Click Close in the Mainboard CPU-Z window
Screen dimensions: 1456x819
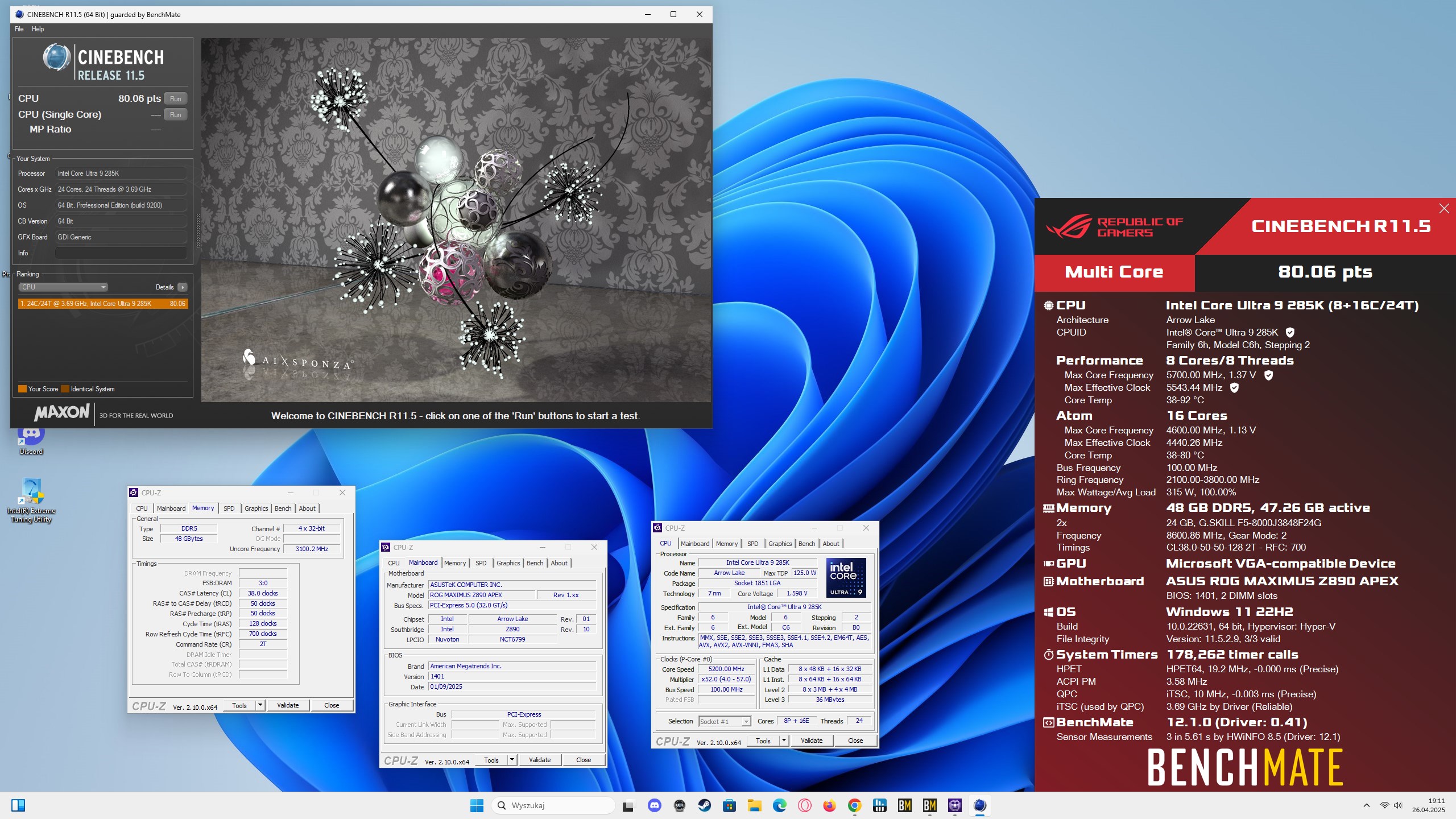click(x=584, y=760)
